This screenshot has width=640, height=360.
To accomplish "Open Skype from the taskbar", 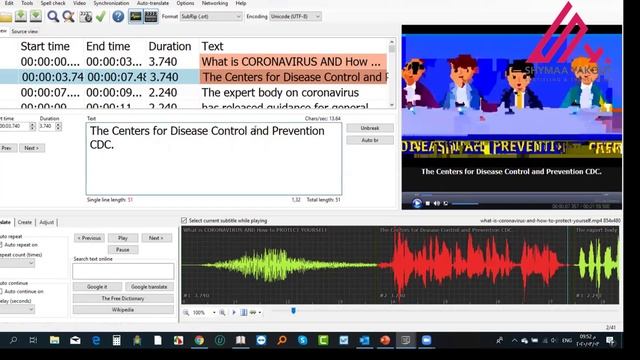I will [302, 340].
